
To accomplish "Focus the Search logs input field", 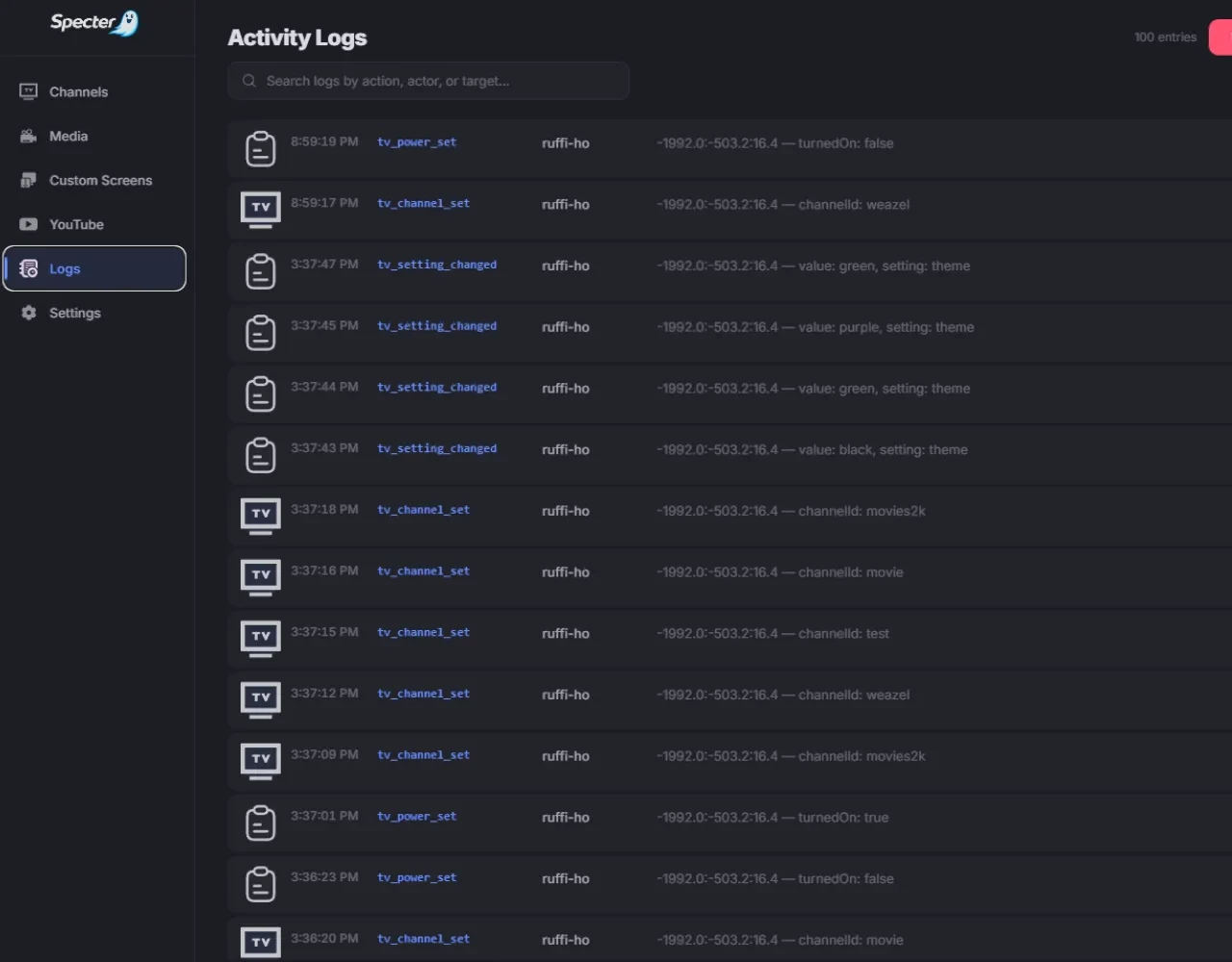I will pos(428,81).
